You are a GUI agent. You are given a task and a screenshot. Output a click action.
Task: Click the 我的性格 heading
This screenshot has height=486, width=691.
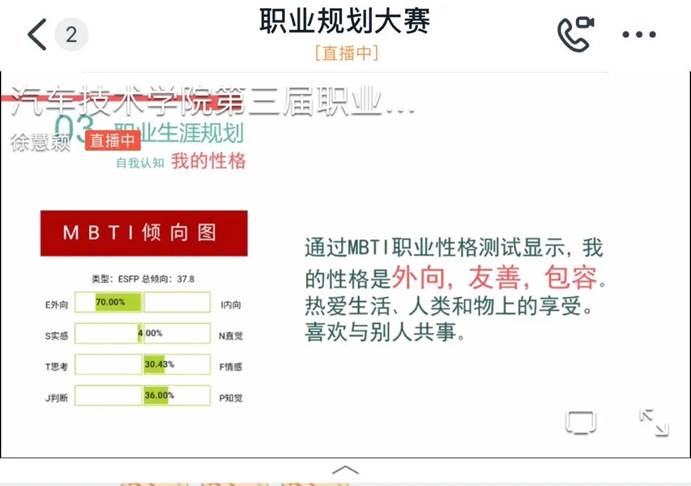pyautogui.click(x=208, y=161)
